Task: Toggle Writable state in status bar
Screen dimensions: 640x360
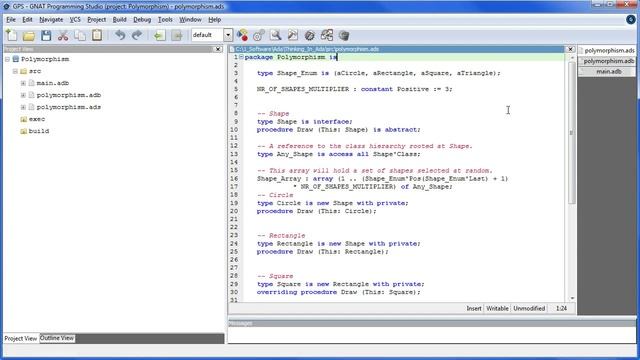Action: pyautogui.click(x=497, y=309)
